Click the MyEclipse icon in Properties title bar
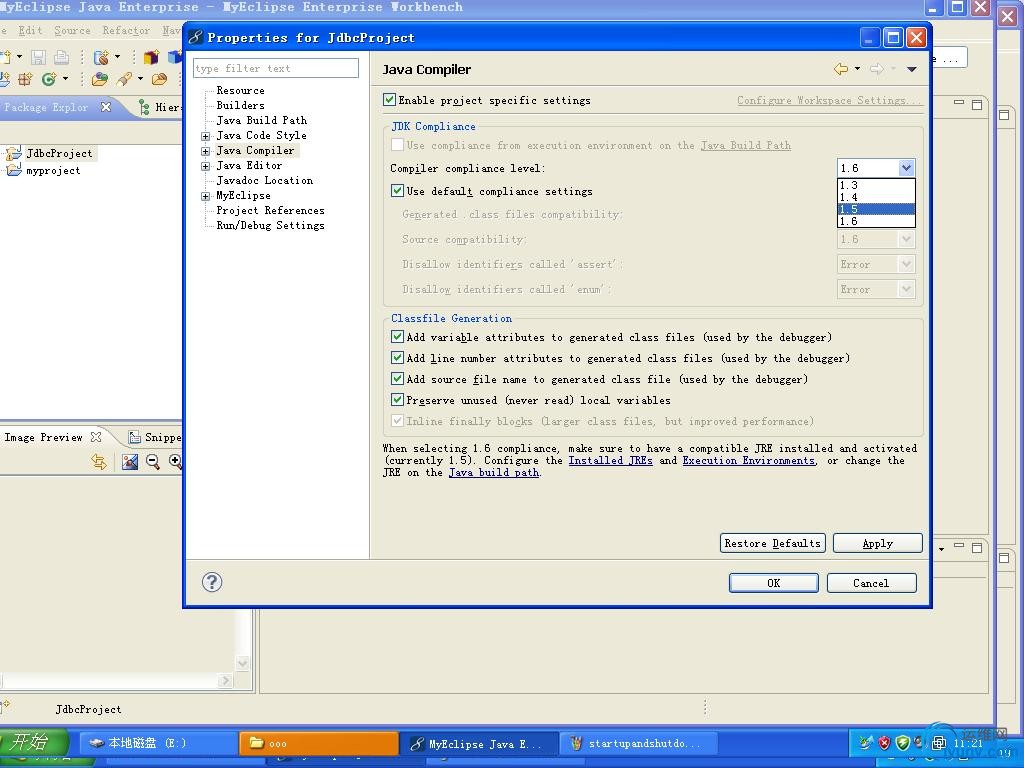 [195, 37]
